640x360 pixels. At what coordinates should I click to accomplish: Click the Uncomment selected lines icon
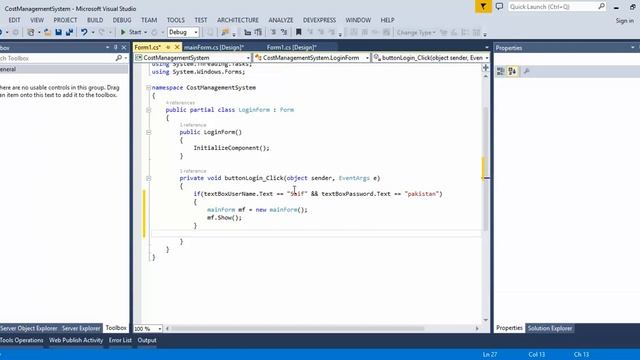[x=284, y=32]
